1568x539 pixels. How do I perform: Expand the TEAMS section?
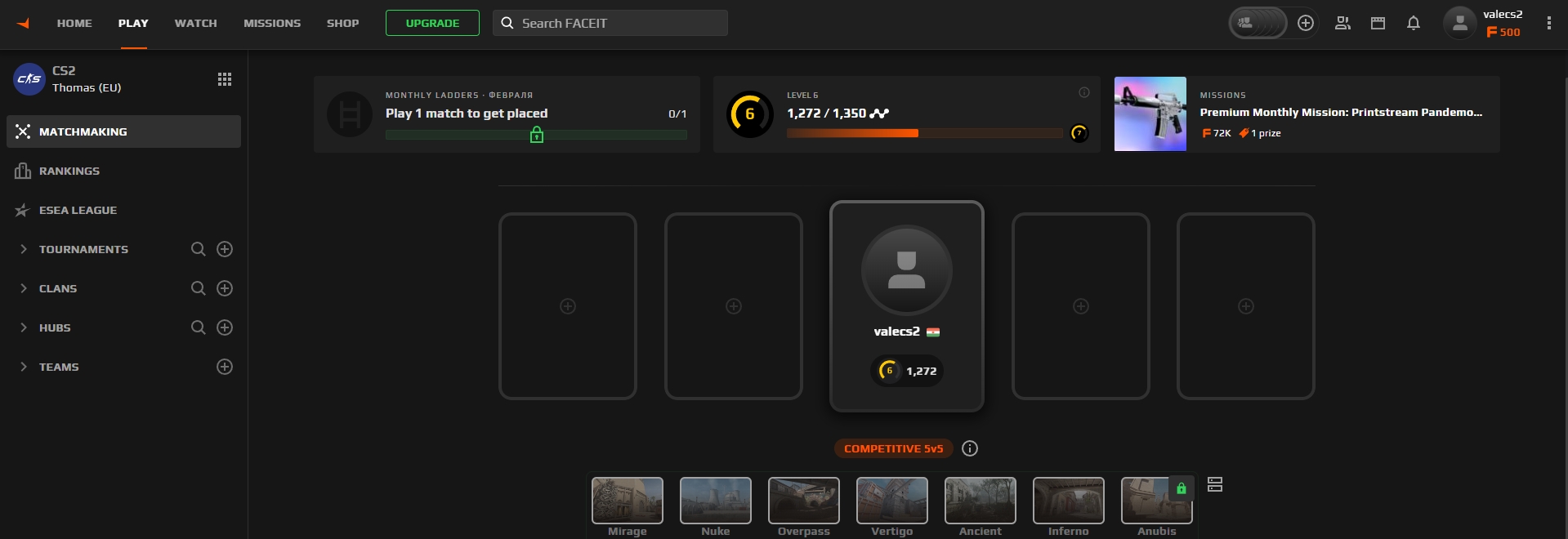(23, 367)
